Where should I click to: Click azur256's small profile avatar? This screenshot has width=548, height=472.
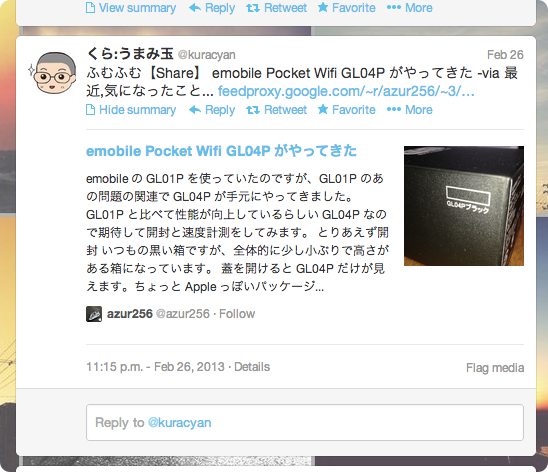point(94,314)
